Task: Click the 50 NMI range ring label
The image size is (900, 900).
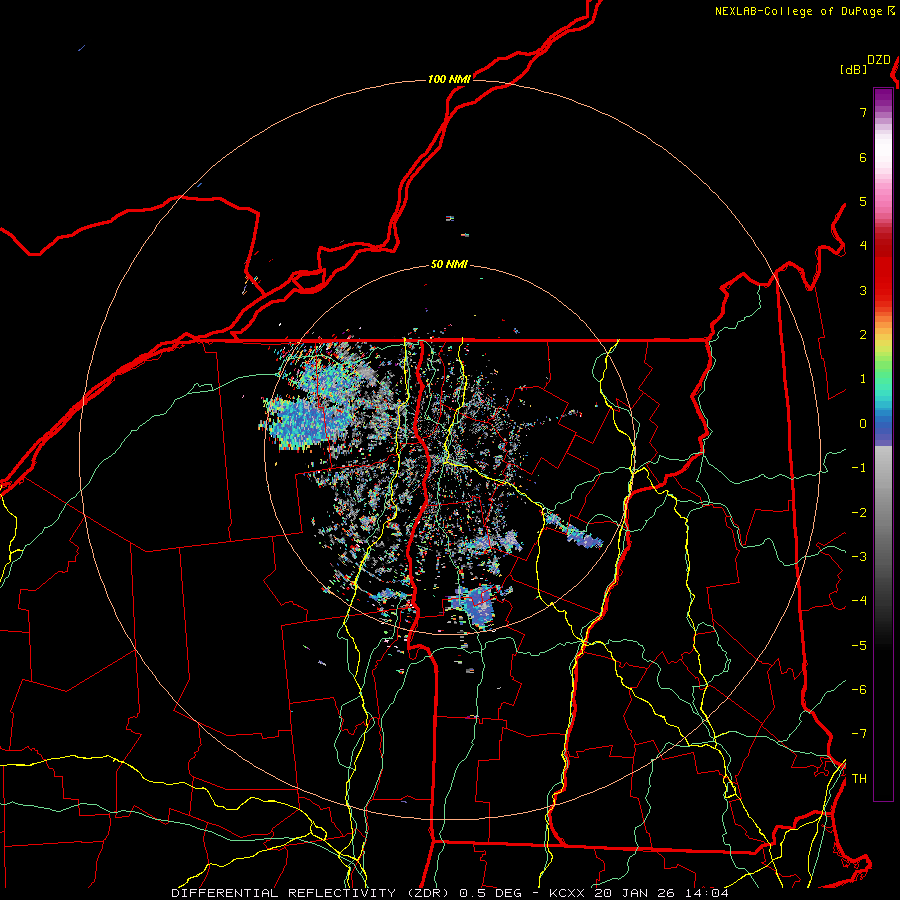Action: coord(449,264)
